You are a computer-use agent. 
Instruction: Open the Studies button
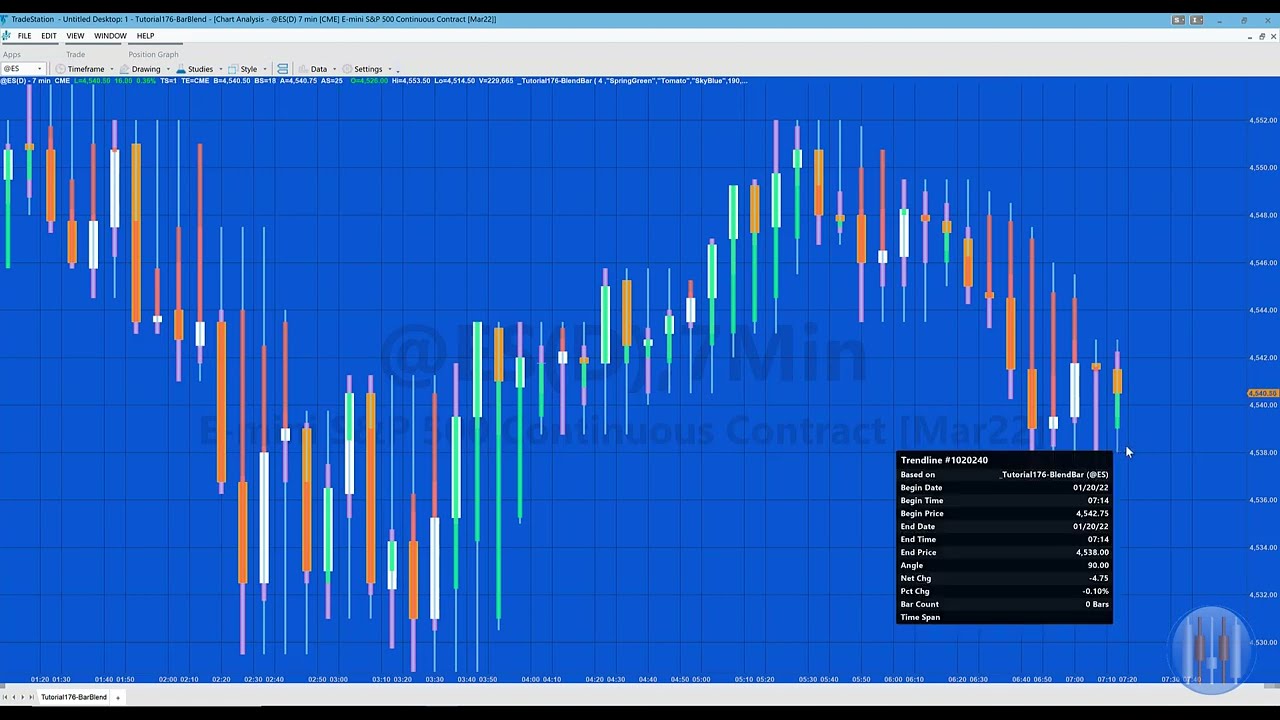click(200, 69)
